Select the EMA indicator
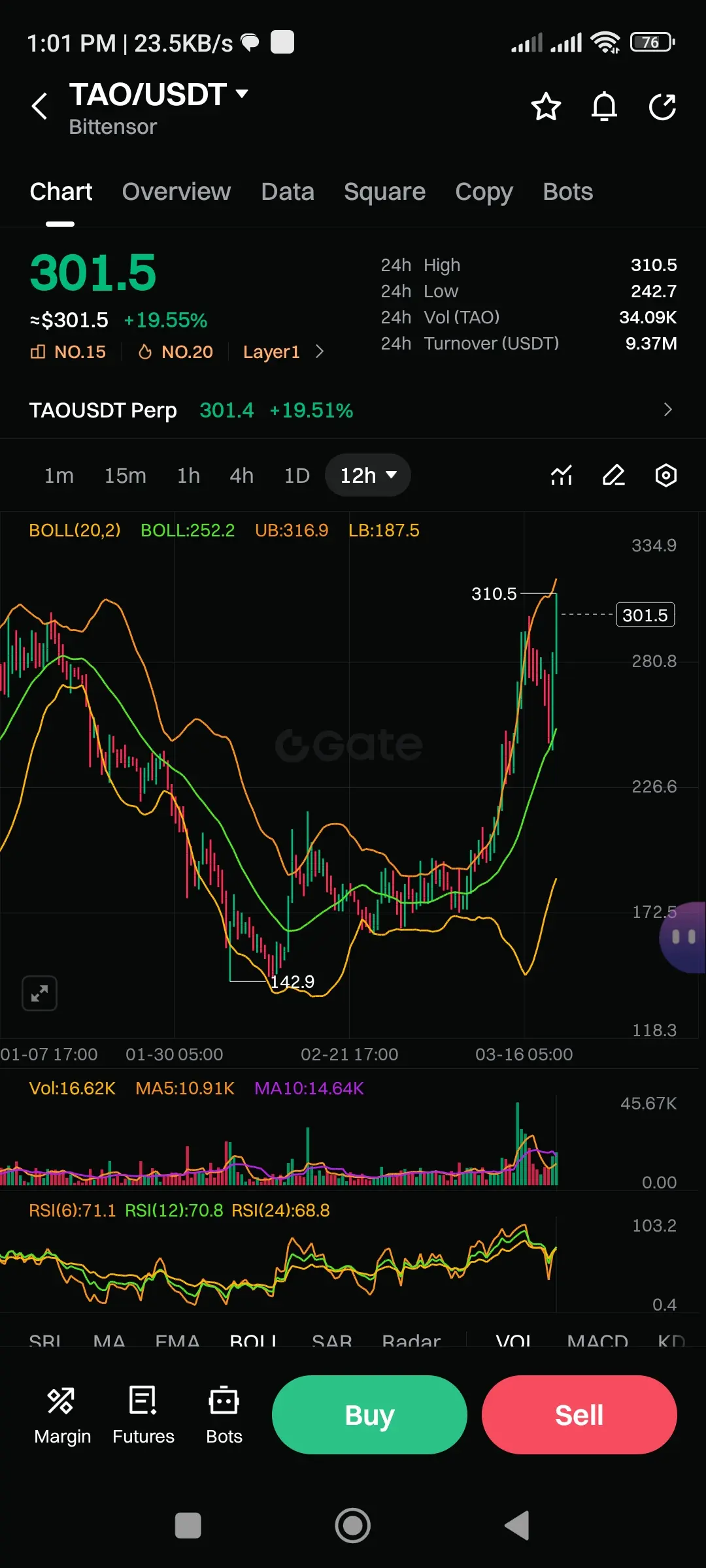This screenshot has height=1568, width=706. 177,1341
